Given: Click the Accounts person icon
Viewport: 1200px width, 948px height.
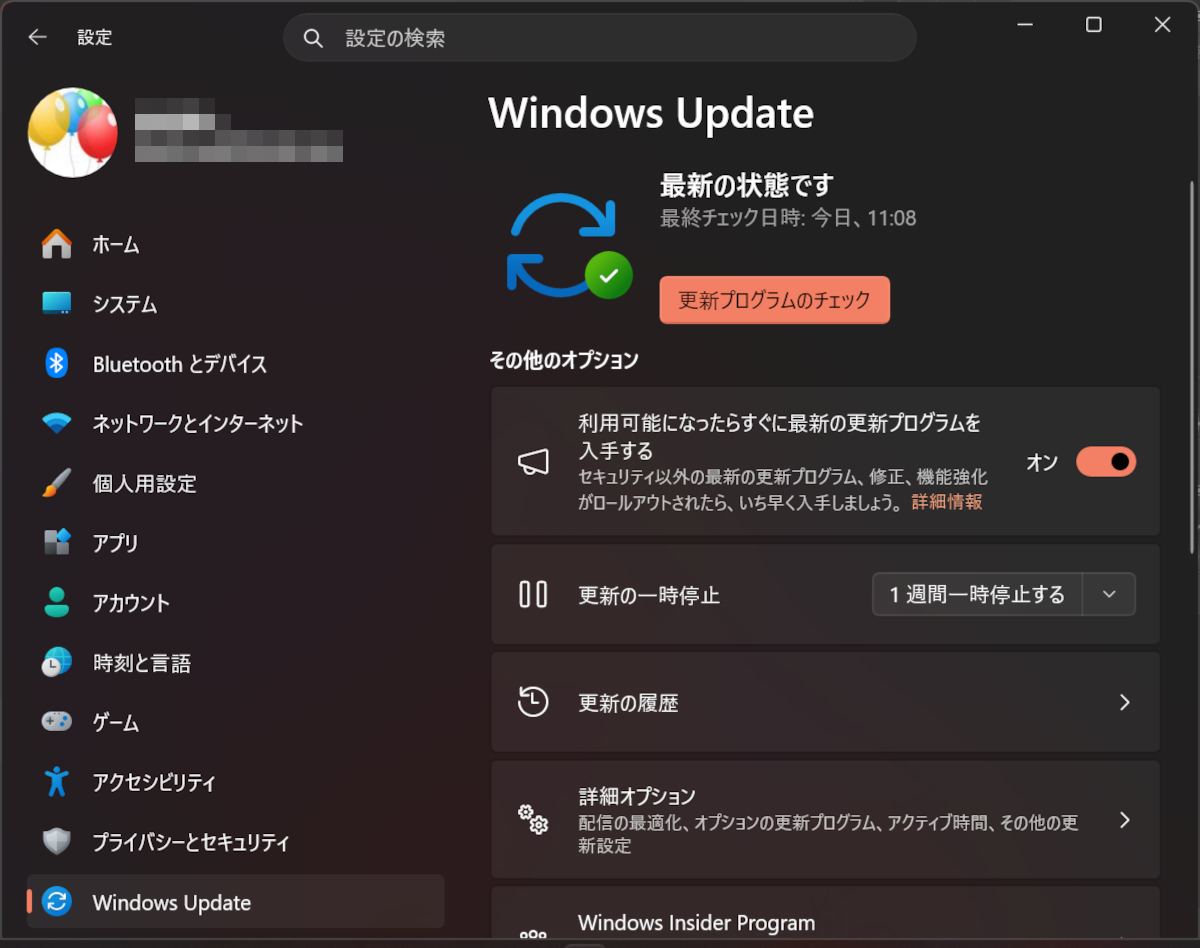Looking at the screenshot, I should [57, 603].
